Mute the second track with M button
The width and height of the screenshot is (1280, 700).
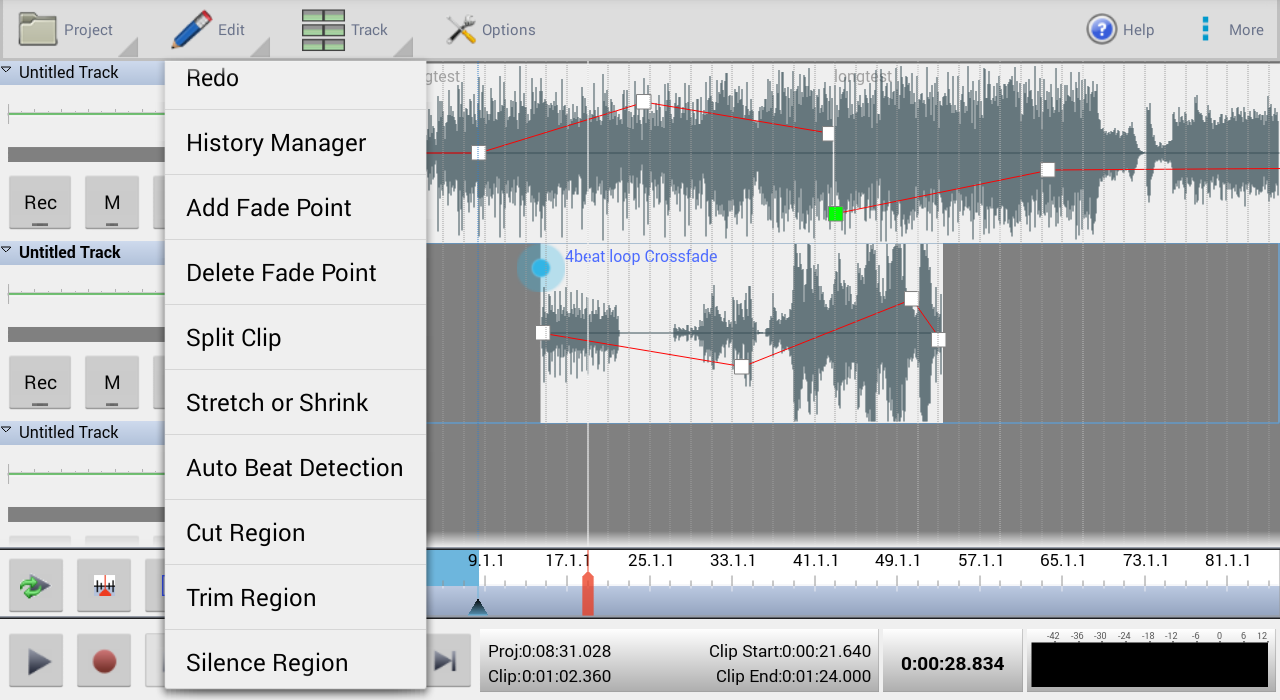(x=112, y=383)
